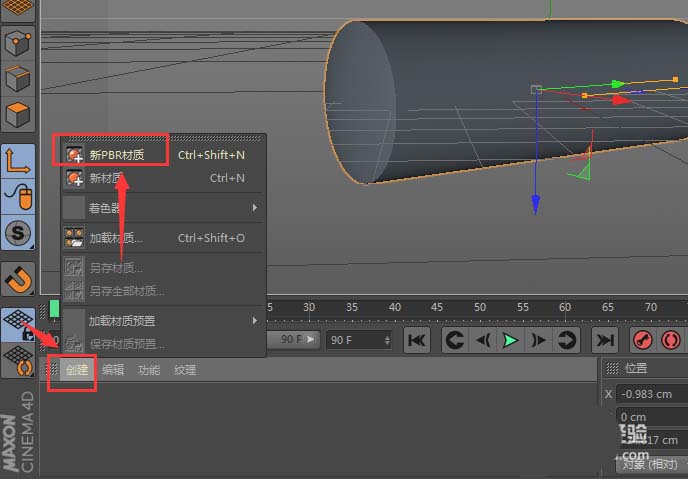Click the texture grid icon at toolbar top
This screenshot has width=688, height=479.
18,8
